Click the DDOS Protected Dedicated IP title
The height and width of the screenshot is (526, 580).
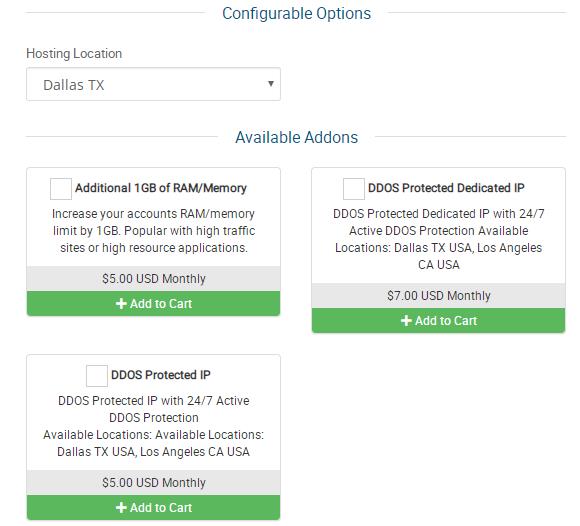[x=446, y=188]
